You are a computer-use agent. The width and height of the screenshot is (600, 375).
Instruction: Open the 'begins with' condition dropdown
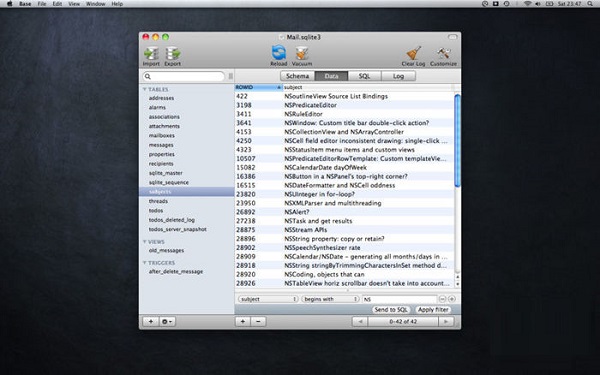click(x=330, y=299)
